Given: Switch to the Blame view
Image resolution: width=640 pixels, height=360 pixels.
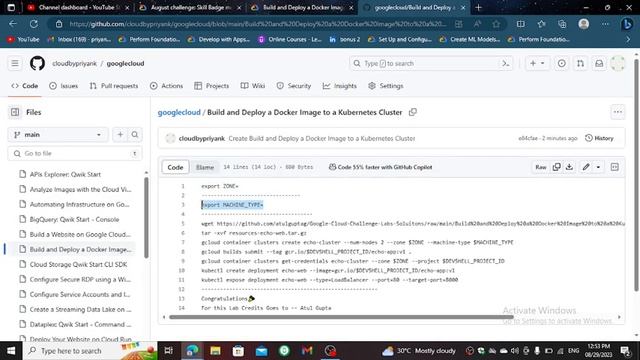Looking at the screenshot, I should (205, 167).
